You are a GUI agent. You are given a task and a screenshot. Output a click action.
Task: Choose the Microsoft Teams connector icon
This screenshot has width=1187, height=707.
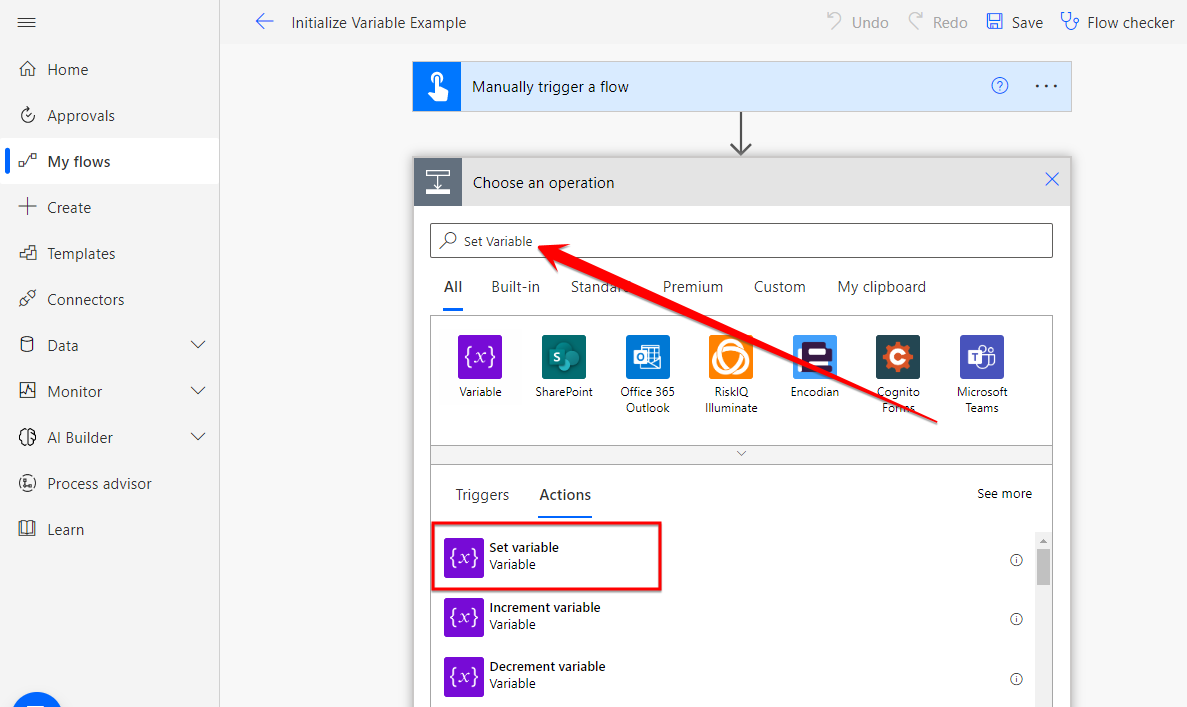click(981, 357)
